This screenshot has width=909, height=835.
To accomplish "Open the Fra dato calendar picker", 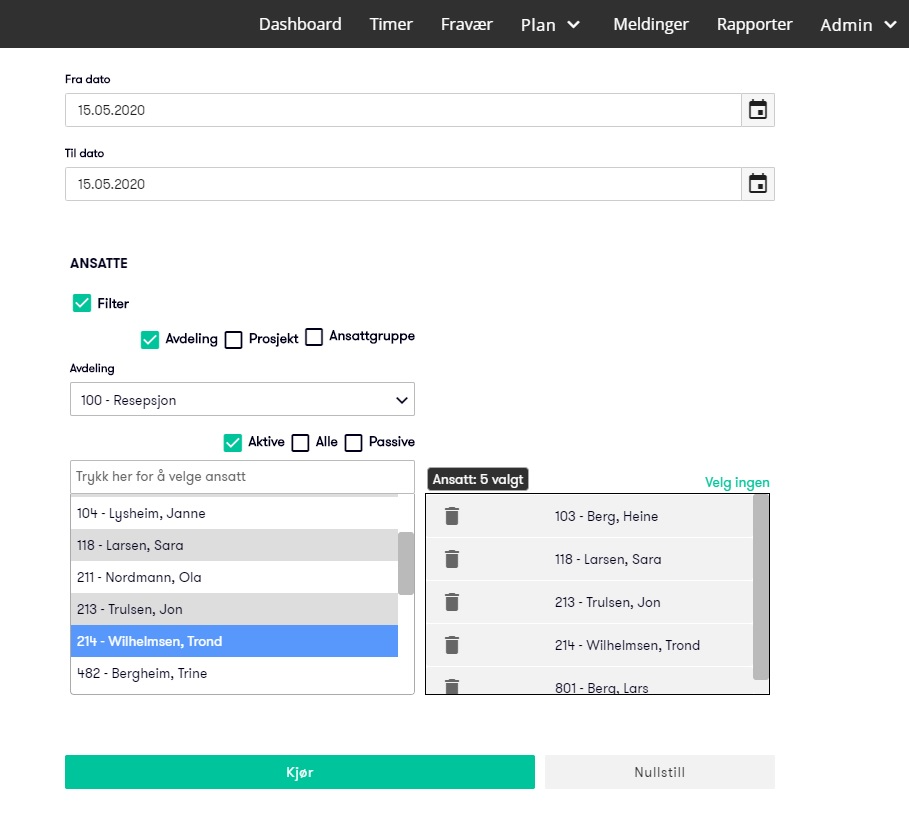I will click(758, 110).
